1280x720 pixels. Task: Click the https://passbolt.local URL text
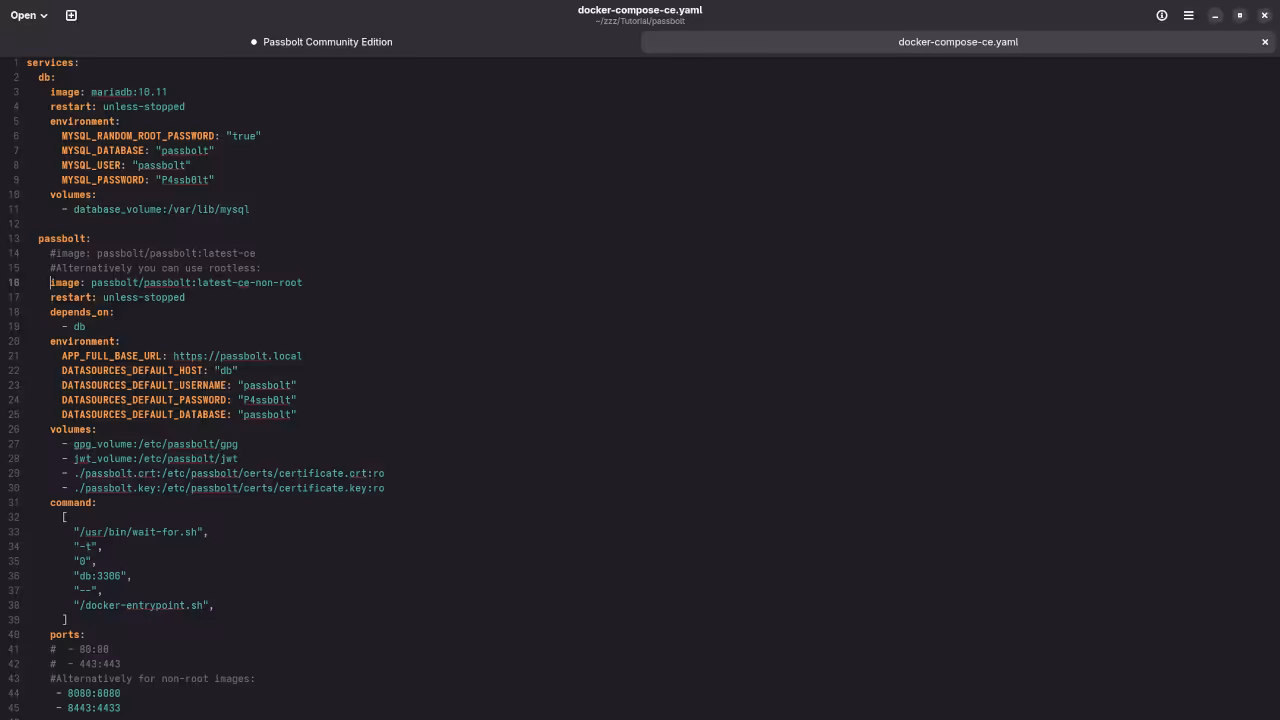[237, 356]
